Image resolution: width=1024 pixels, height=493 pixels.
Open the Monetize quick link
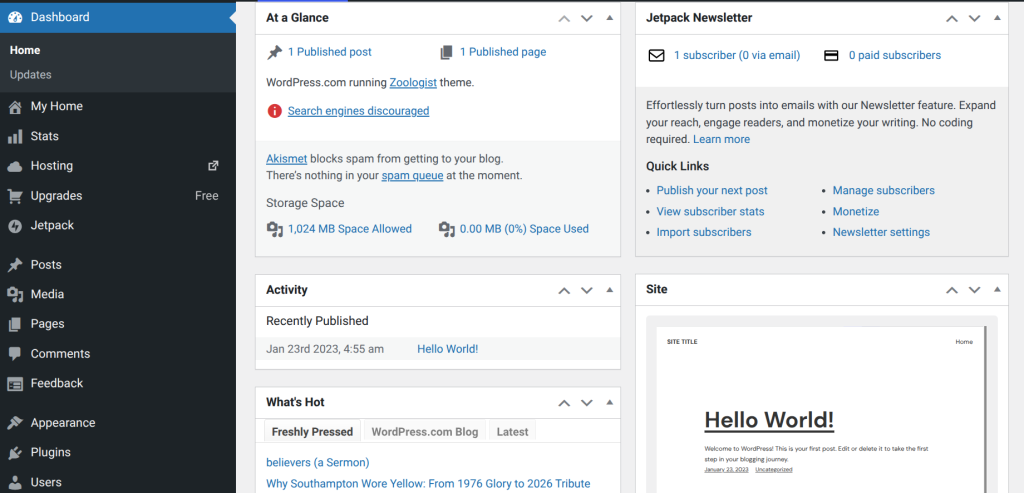[x=856, y=212]
